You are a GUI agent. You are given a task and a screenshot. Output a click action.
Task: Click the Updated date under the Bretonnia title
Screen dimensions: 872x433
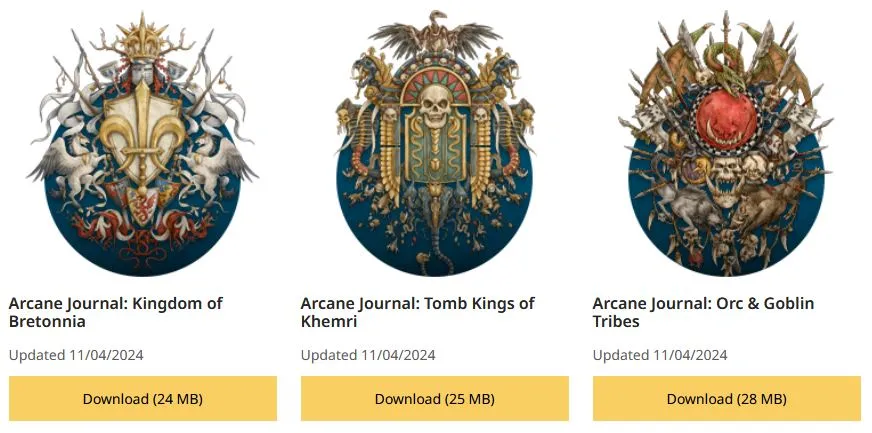[76, 355]
